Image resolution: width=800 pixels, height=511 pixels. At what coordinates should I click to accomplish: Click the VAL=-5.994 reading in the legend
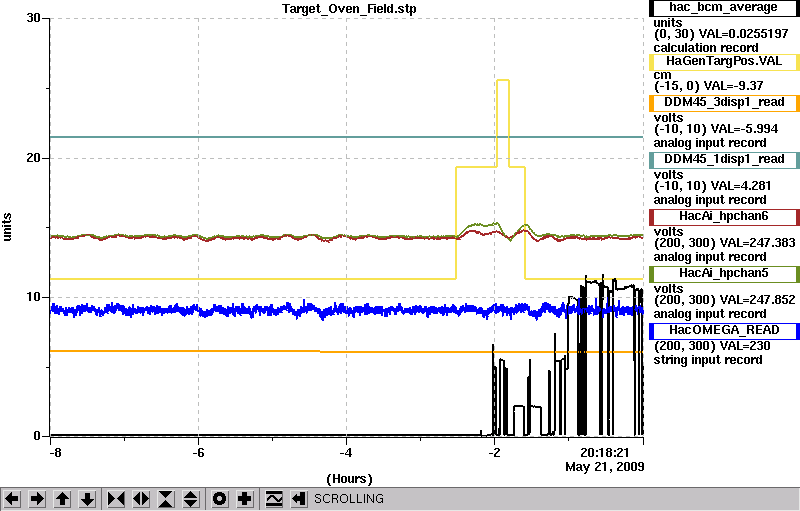742,129
